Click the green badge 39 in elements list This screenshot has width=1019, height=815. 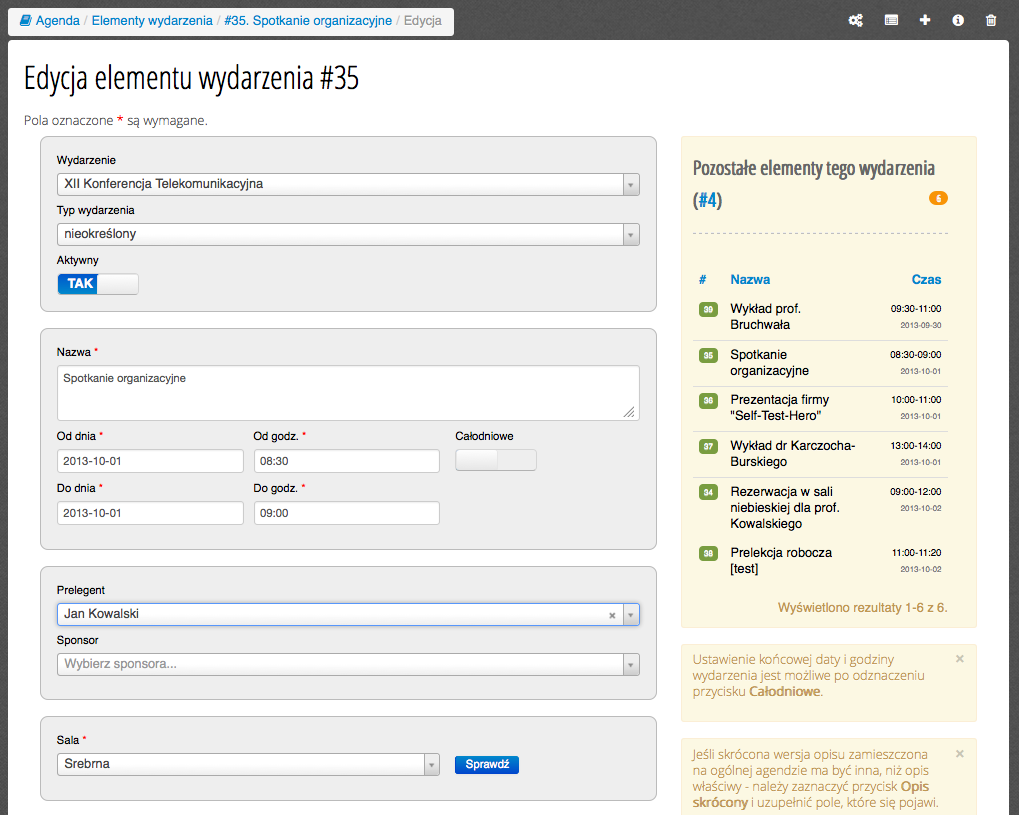(x=708, y=309)
